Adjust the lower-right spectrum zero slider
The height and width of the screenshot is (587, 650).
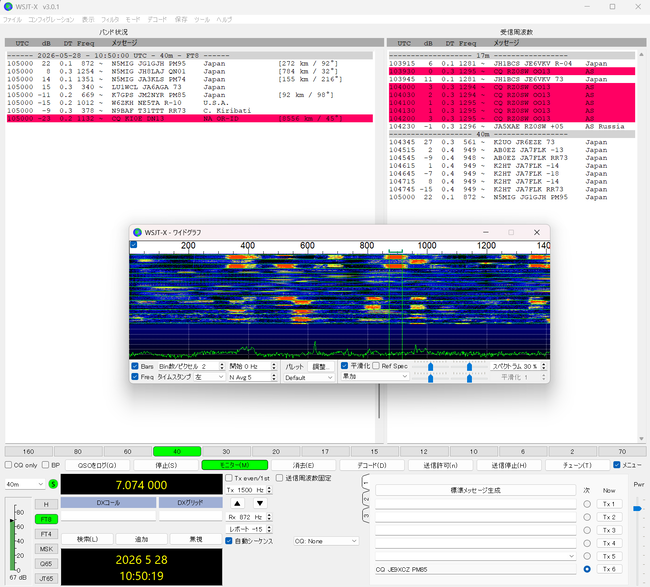click(469, 378)
